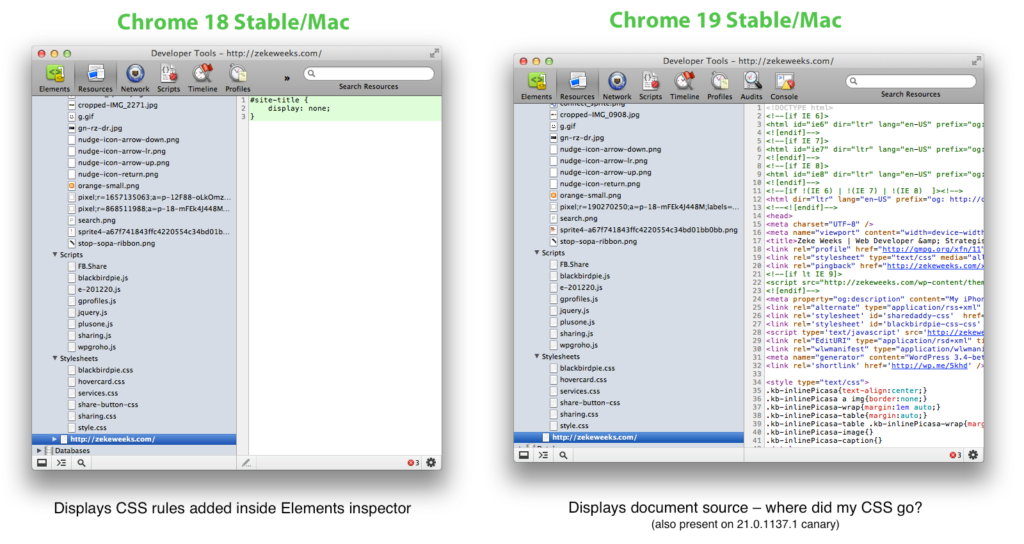Open error count indicator in Chrome 18
1024x544 pixels.
[413, 463]
